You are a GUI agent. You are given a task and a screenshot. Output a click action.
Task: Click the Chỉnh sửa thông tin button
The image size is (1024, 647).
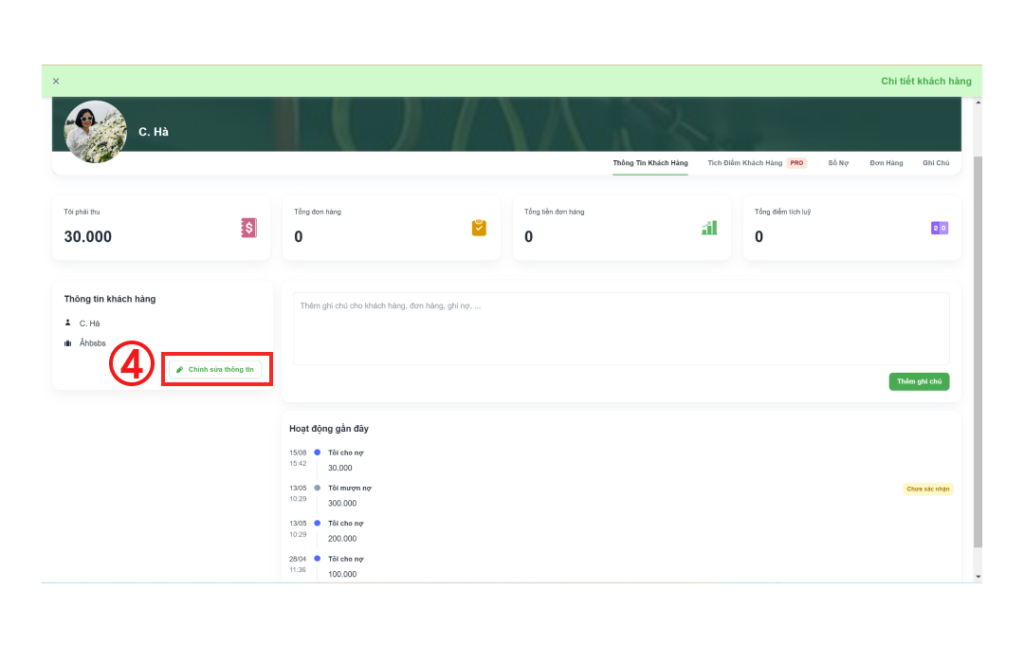[x=216, y=369]
